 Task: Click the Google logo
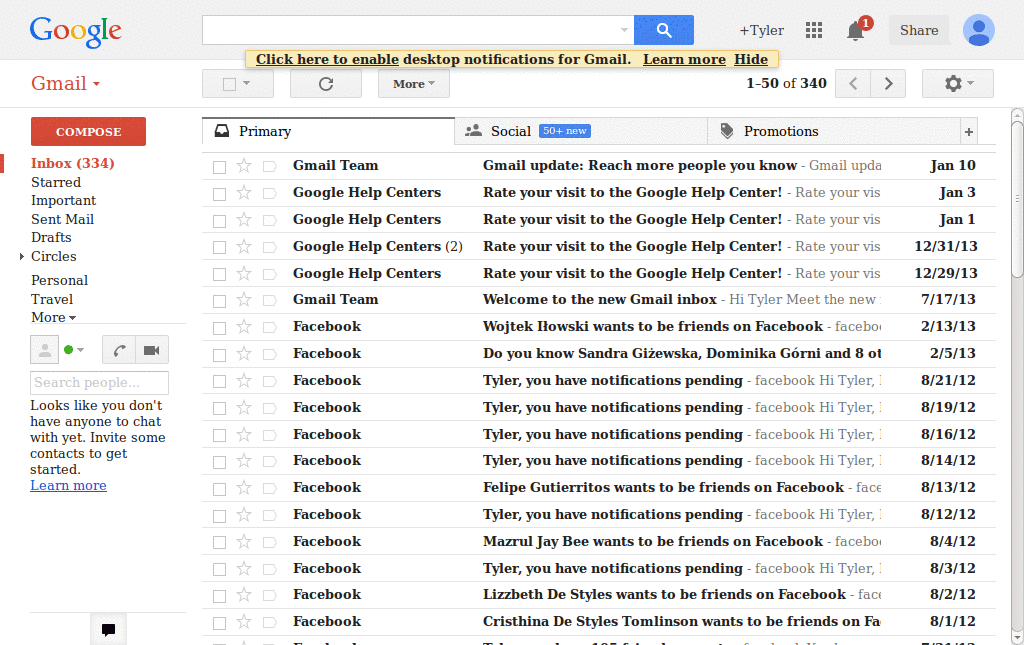(x=76, y=31)
